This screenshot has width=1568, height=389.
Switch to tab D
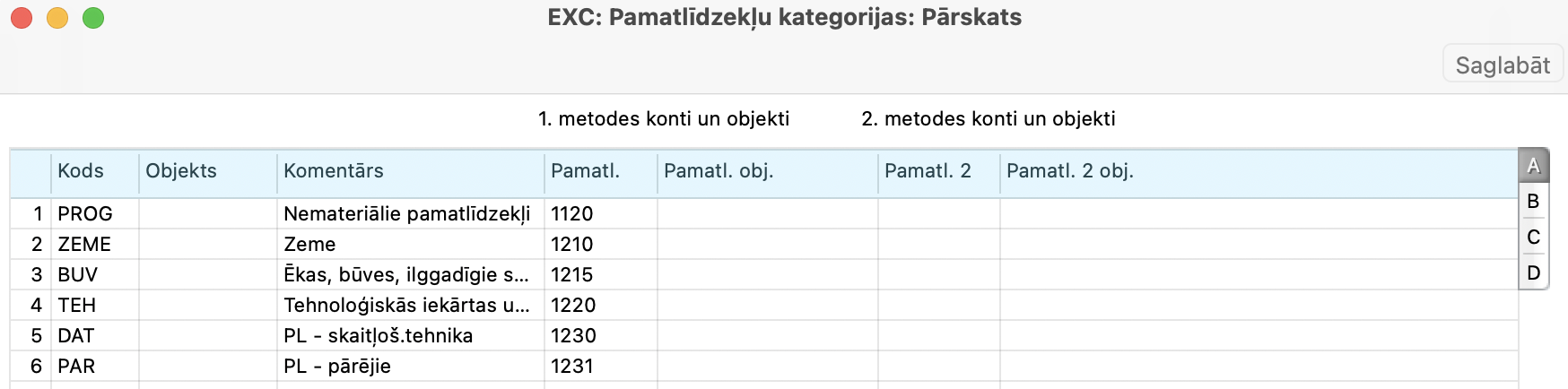pyautogui.click(x=1533, y=272)
